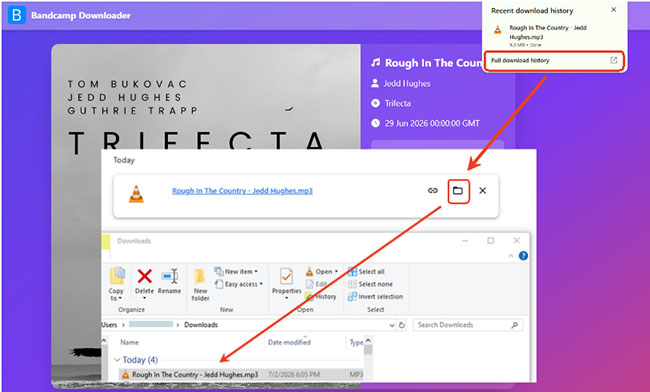The image size is (650, 392).
Task: Click the VLC cone icon in Today's download row
Action: click(x=136, y=194)
